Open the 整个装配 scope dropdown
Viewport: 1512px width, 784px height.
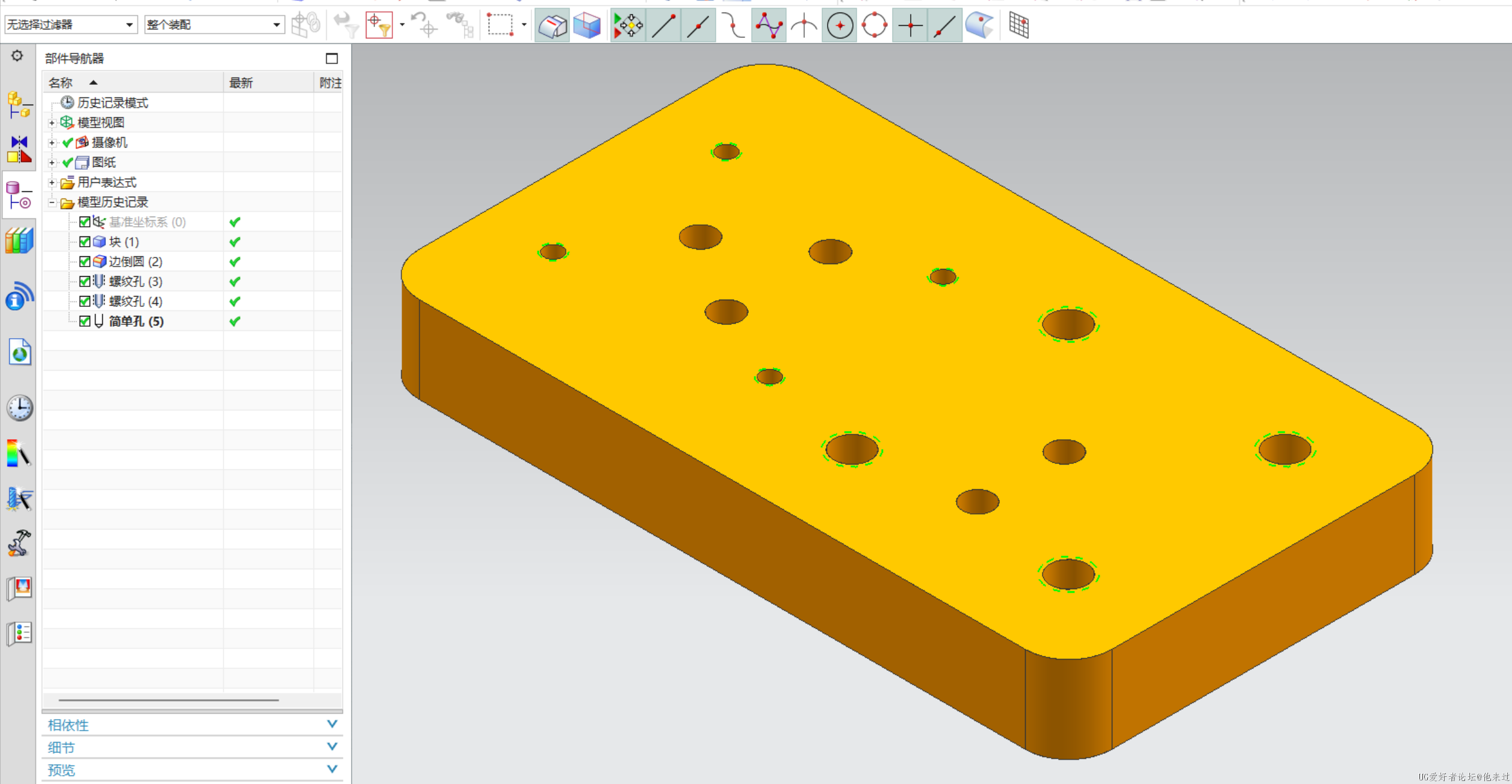point(276,25)
